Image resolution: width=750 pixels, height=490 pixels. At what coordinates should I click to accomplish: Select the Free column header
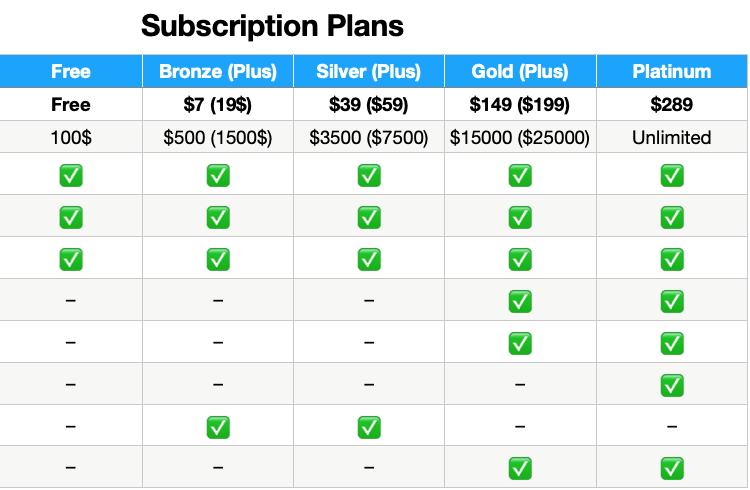[x=71, y=72]
